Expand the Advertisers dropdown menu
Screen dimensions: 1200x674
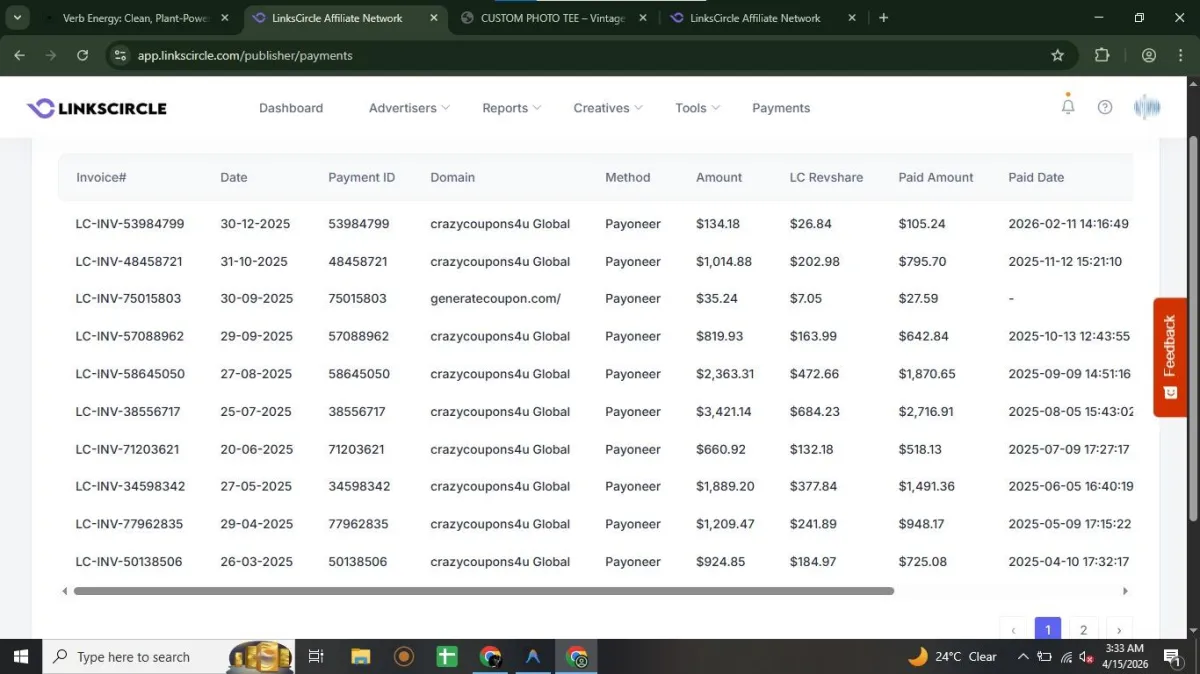tap(409, 108)
